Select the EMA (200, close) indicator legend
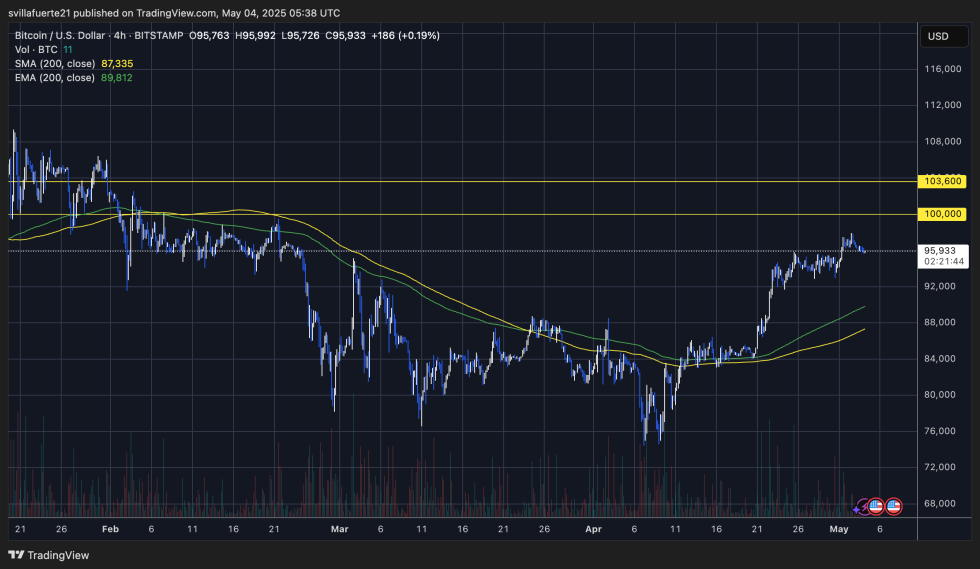The width and height of the screenshot is (980, 569). pyautogui.click(x=54, y=77)
